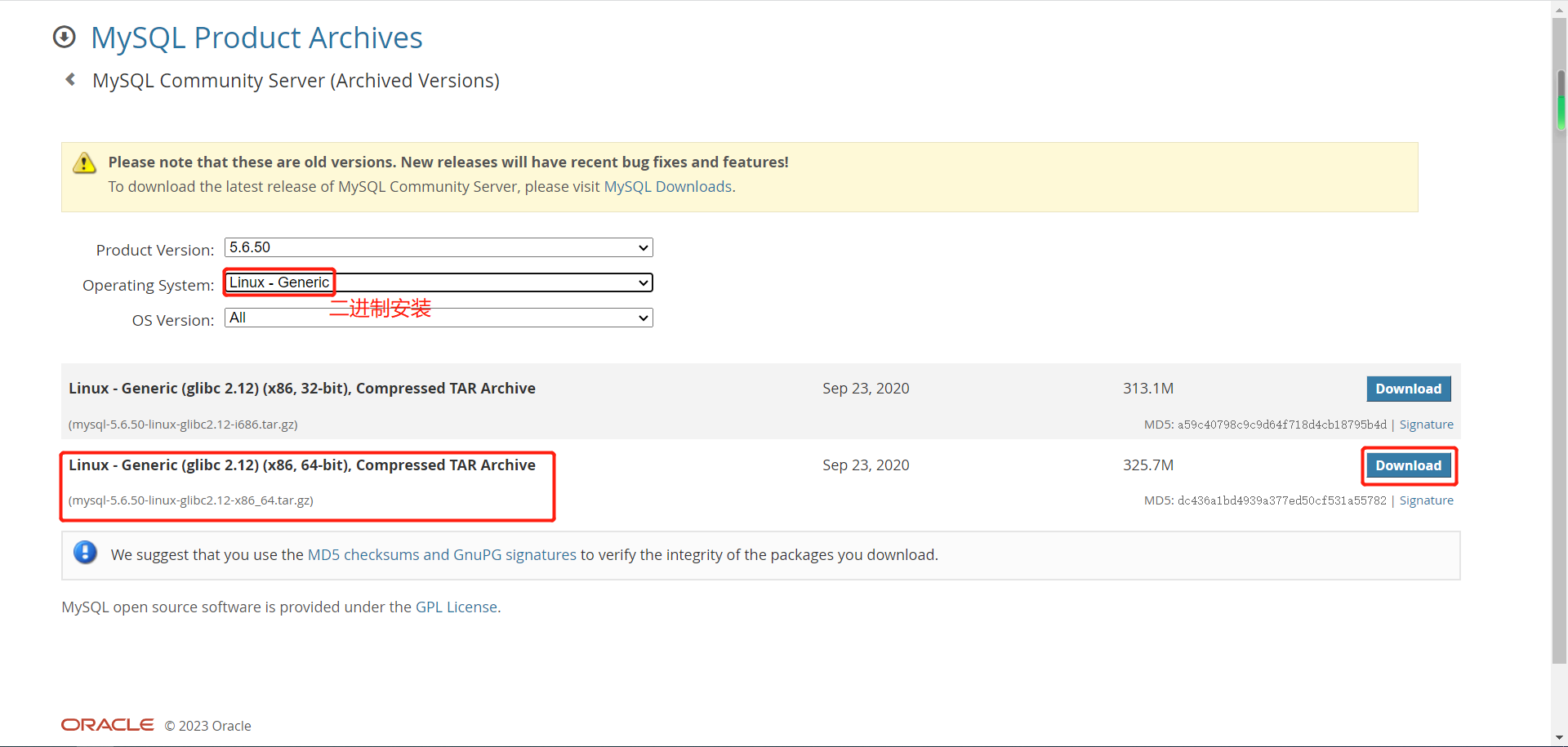Screen dimensions: 1568x747
Task: Click the Oracle logo in the footer
Action: click(108, 725)
